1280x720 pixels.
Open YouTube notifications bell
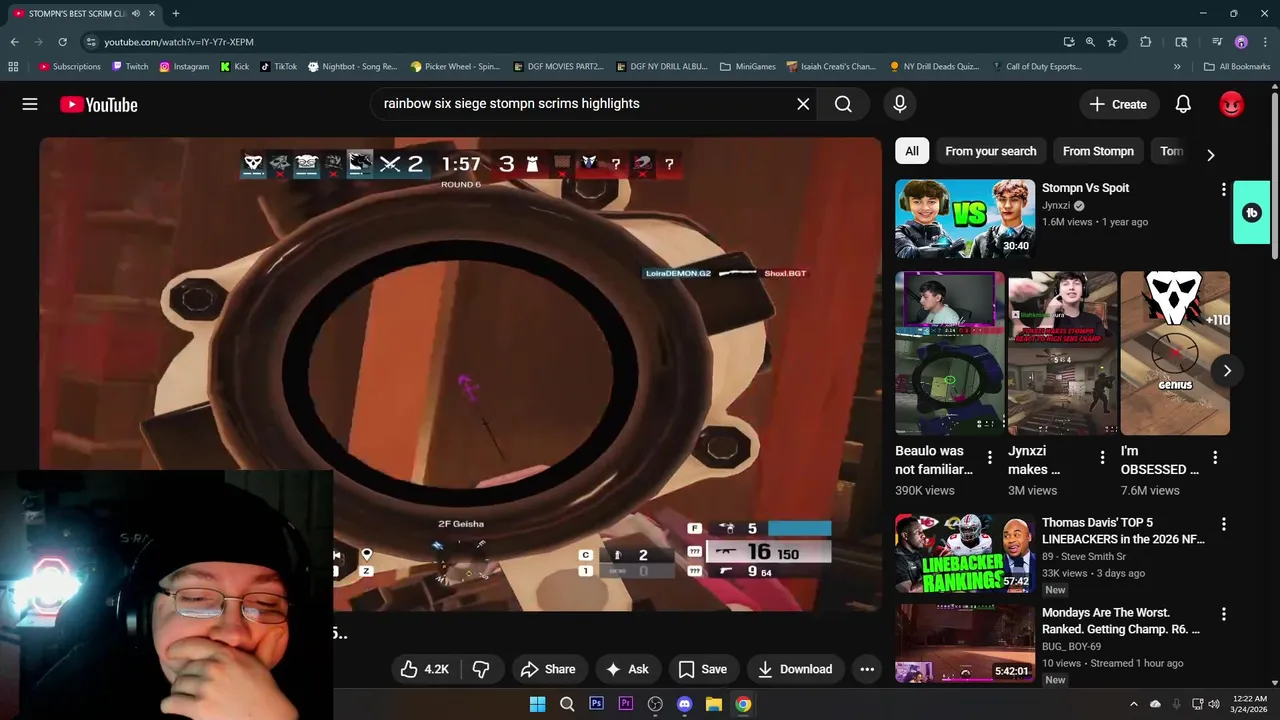(1183, 104)
